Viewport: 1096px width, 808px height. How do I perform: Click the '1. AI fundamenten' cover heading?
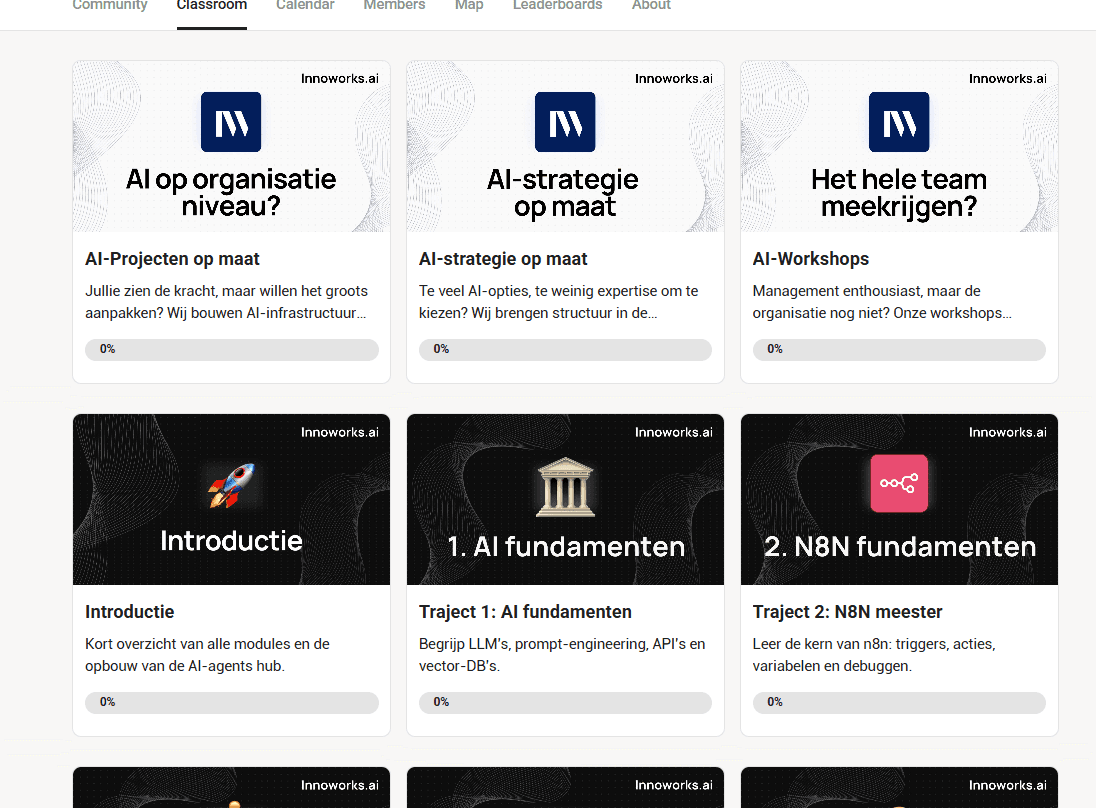566,547
